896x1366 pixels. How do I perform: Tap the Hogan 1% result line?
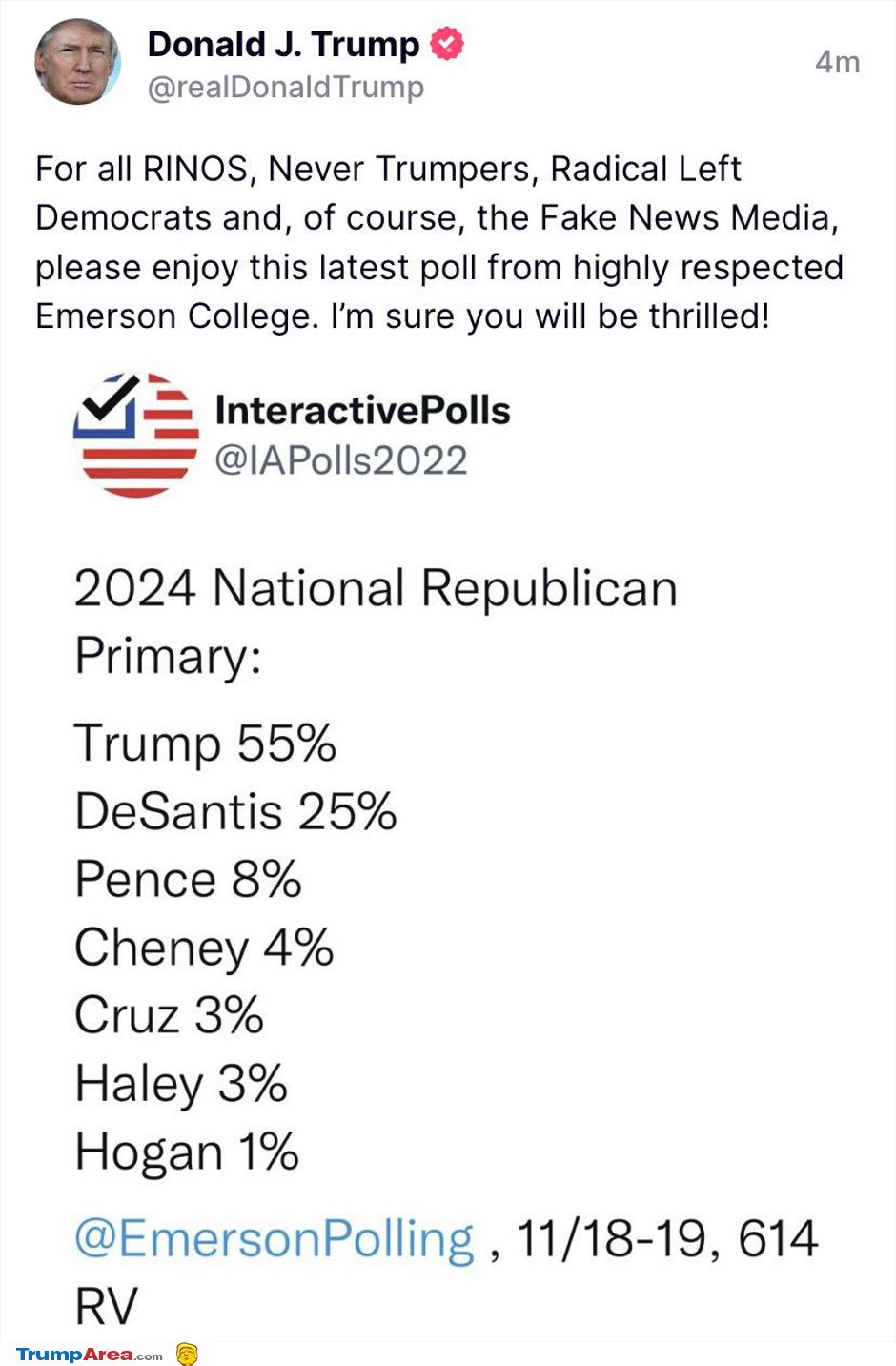187,1152
